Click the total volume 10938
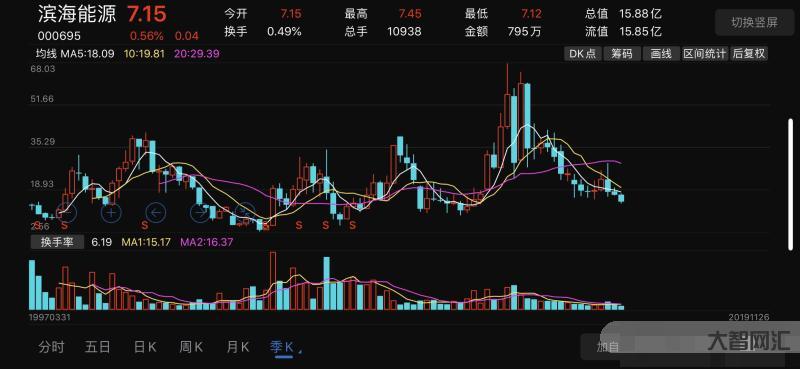Viewport: 800px width, 369px height. coord(405,32)
